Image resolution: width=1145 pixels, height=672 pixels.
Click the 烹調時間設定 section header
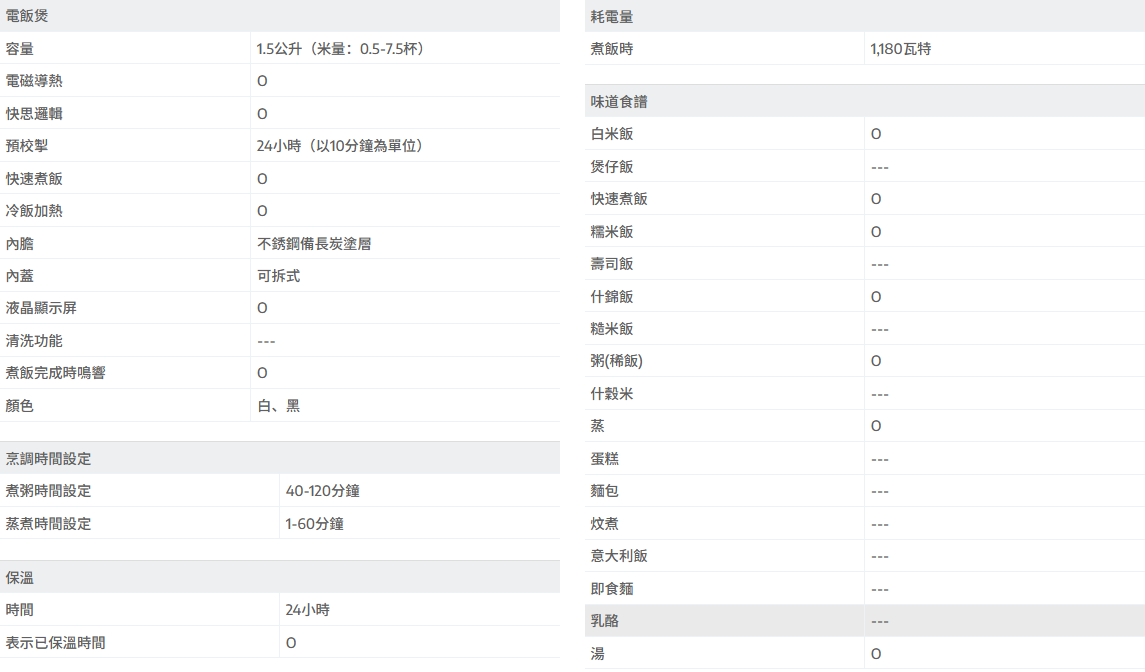coord(48,458)
